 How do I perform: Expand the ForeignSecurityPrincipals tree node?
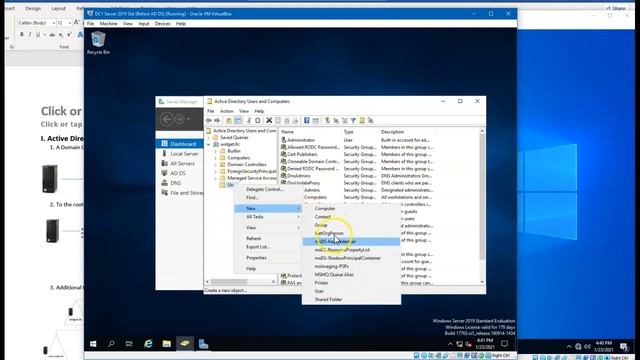pos(216,171)
